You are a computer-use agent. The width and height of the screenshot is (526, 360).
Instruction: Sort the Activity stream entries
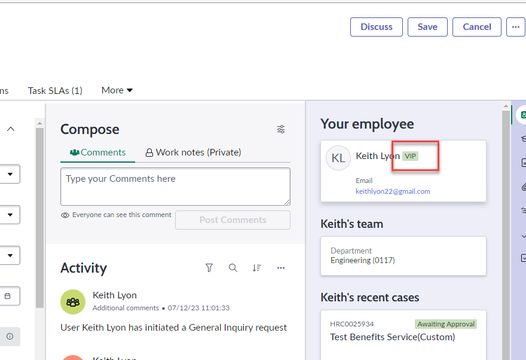(x=257, y=268)
